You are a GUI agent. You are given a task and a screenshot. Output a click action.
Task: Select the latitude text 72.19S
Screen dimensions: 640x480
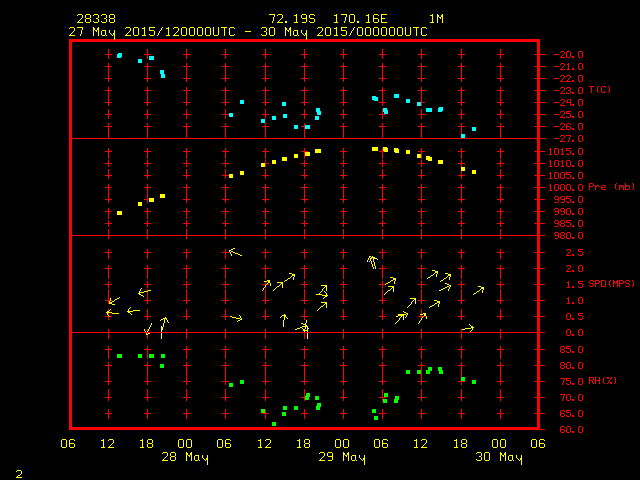tap(290, 19)
